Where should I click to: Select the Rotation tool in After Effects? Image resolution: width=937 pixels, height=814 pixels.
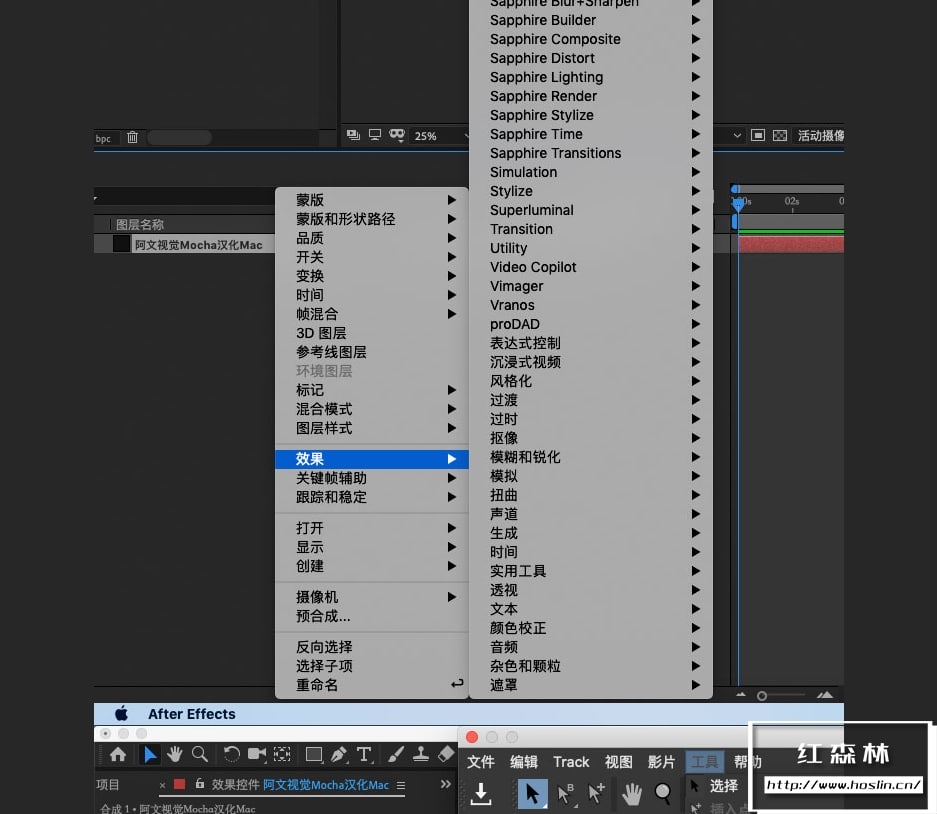231,755
